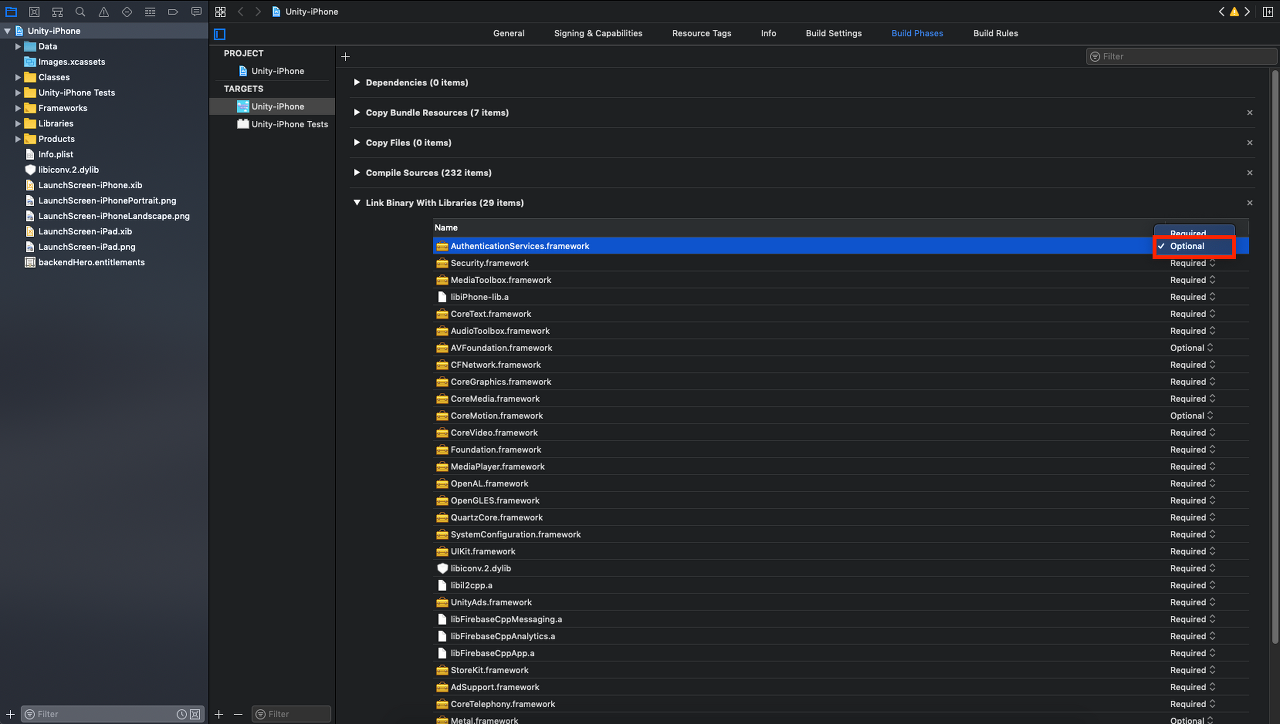This screenshot has height=724, width=1280.
Task: Jump to the next issue arrow
Action: tap(1246, 12)
